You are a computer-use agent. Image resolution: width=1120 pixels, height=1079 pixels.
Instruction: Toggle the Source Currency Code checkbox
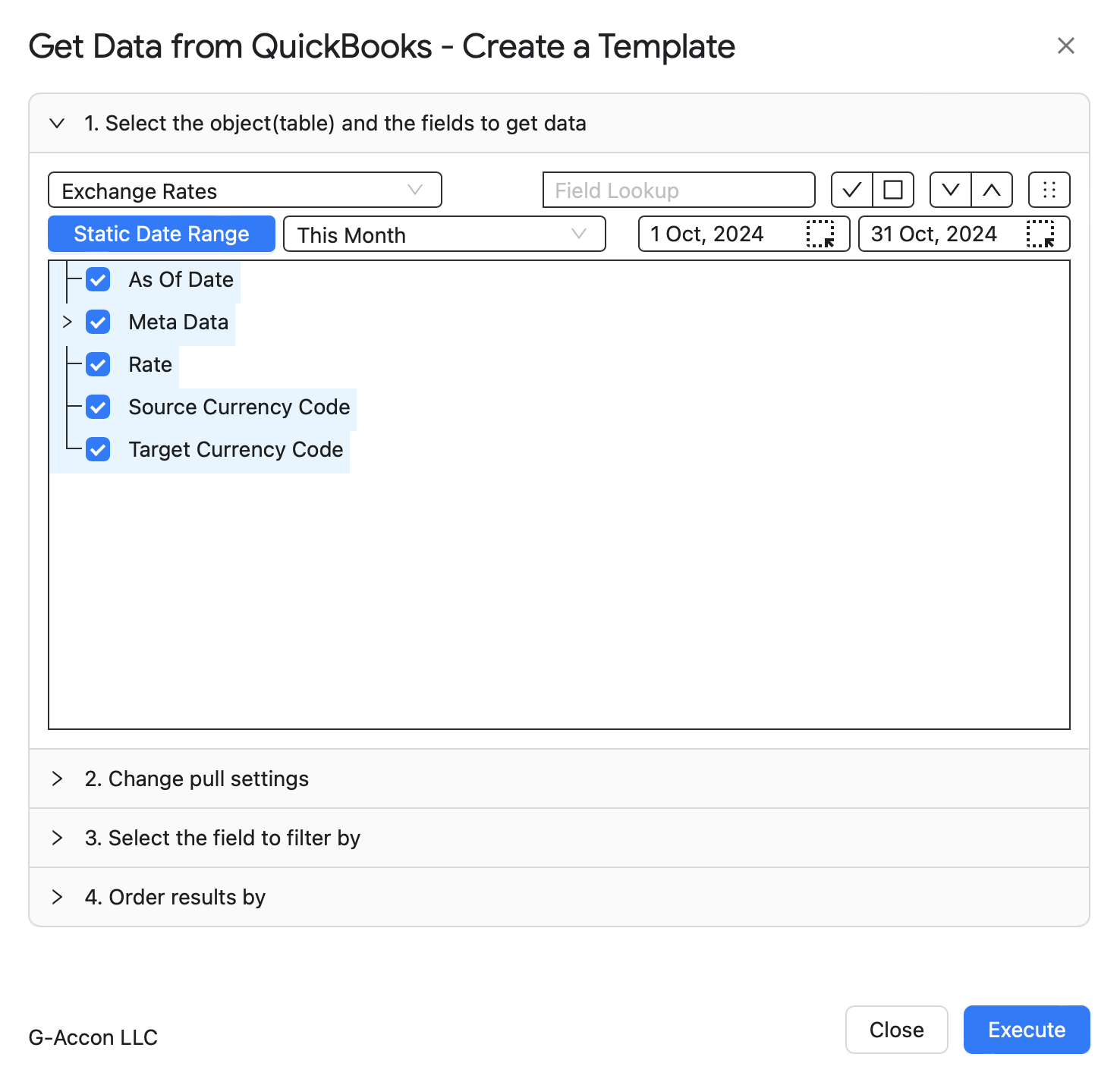click(x=98, y=407)
